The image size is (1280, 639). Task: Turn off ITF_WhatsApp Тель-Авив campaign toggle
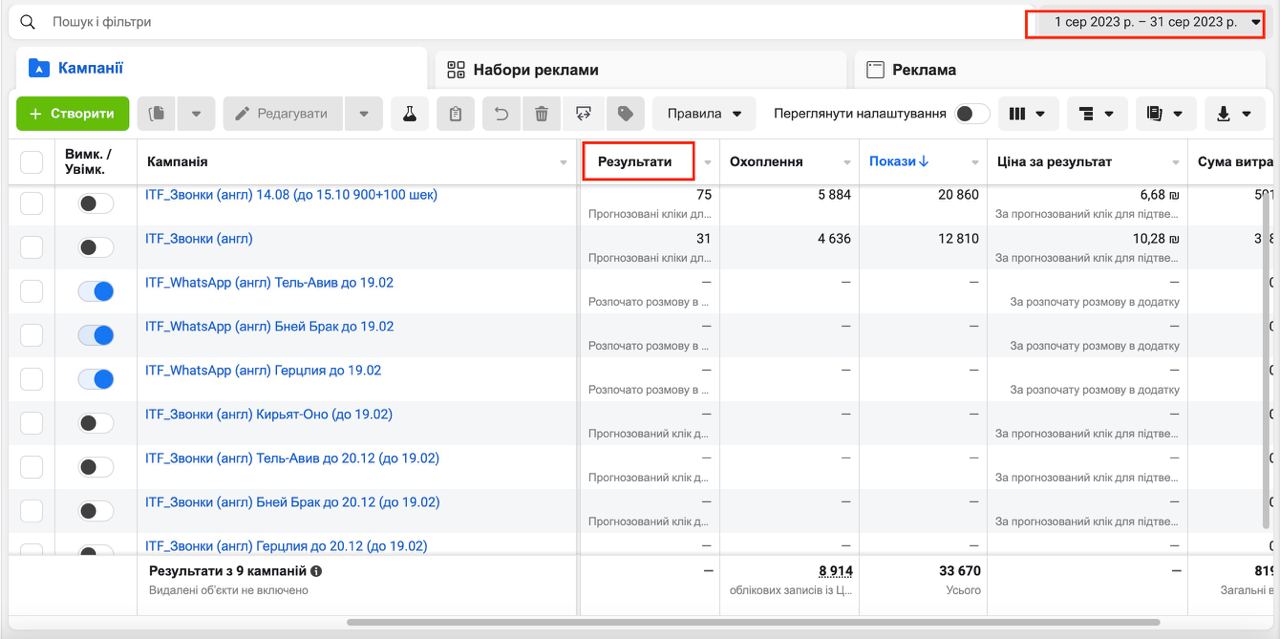(96, 291)
